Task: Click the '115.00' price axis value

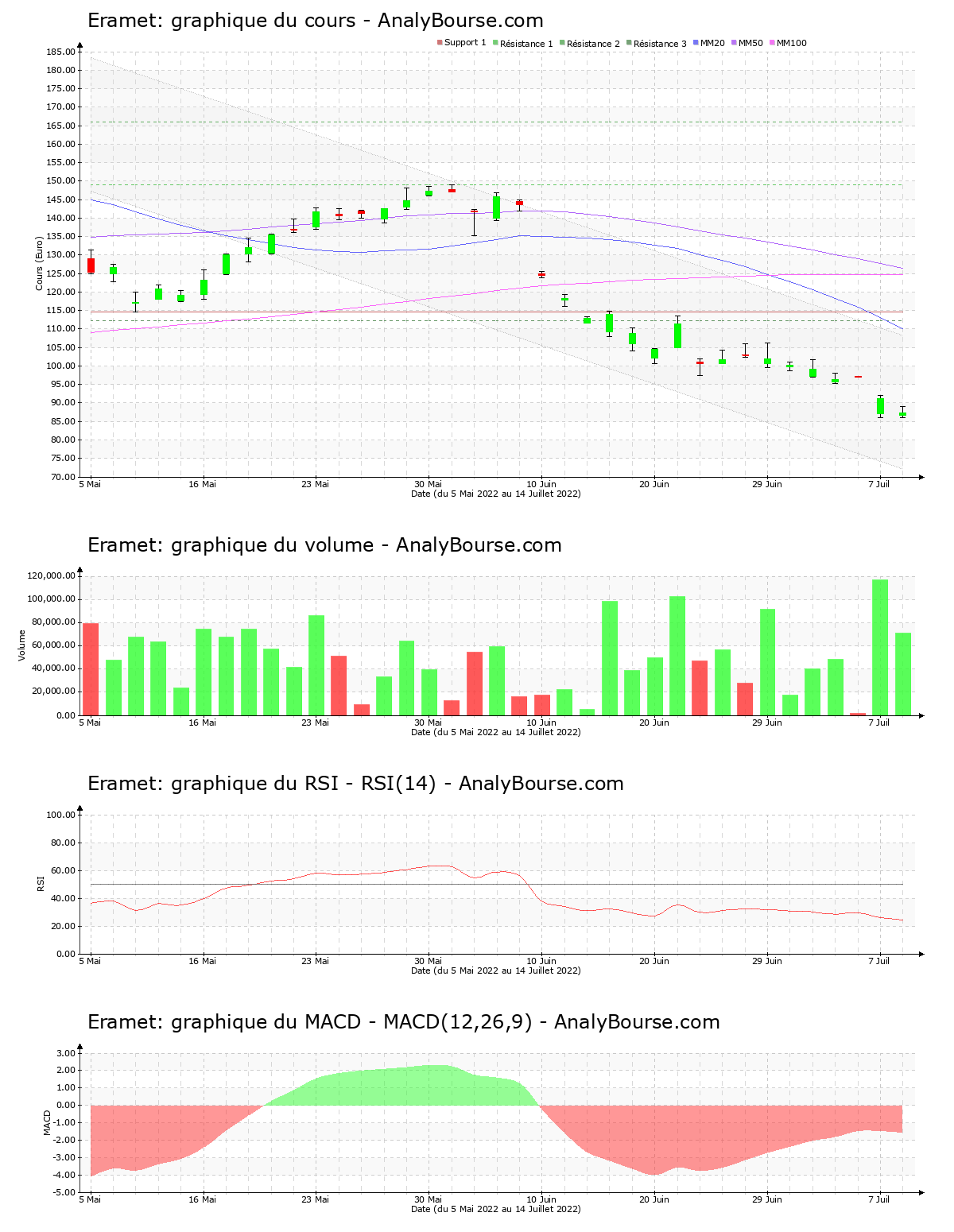Action: pyautogui.click(x=61, y=310)
